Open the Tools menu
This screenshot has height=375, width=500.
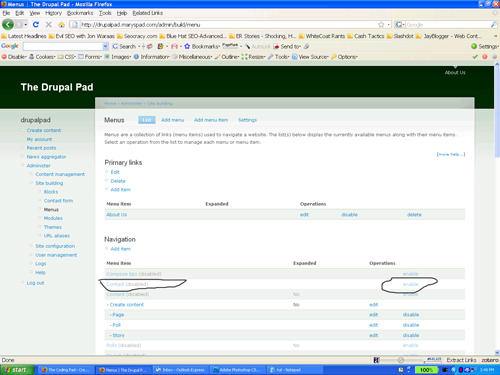pyautogui.click(x=105, y=13)
